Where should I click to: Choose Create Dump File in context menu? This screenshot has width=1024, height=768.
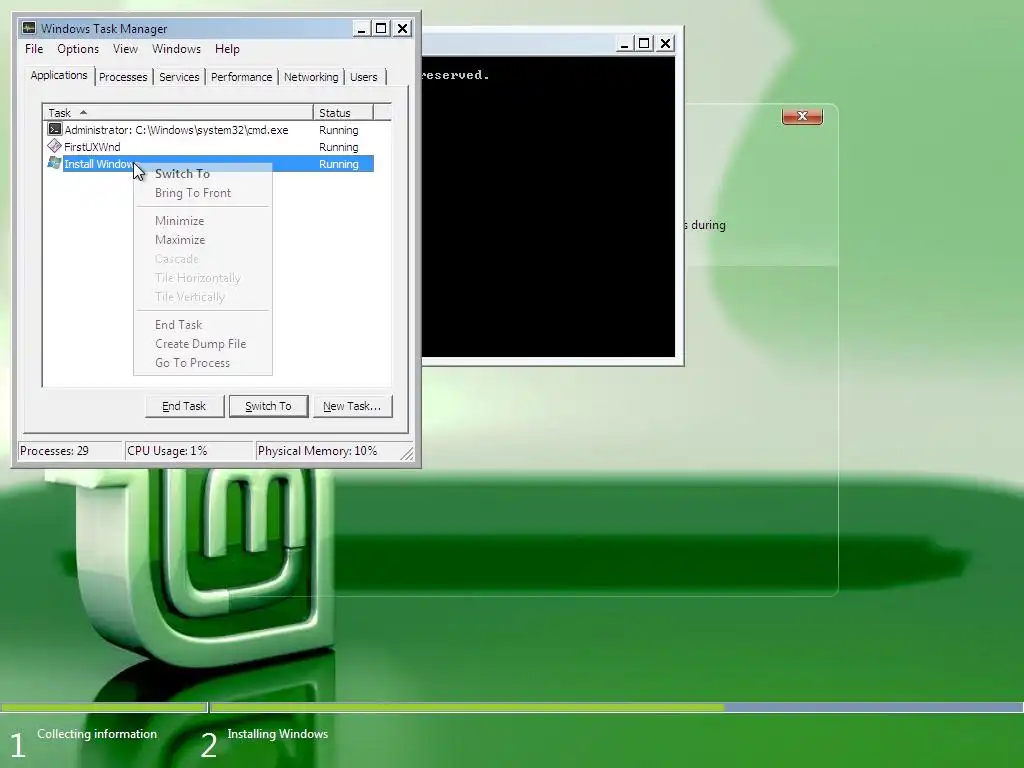[x=202, y=344]
